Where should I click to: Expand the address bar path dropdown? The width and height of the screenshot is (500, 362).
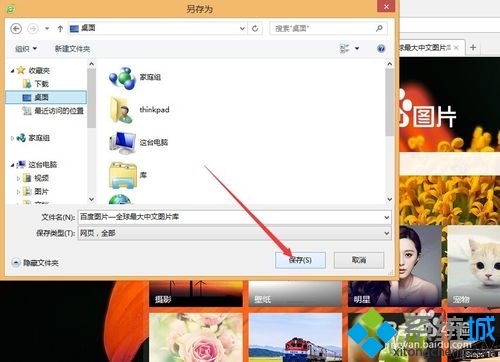coord(242,29)
